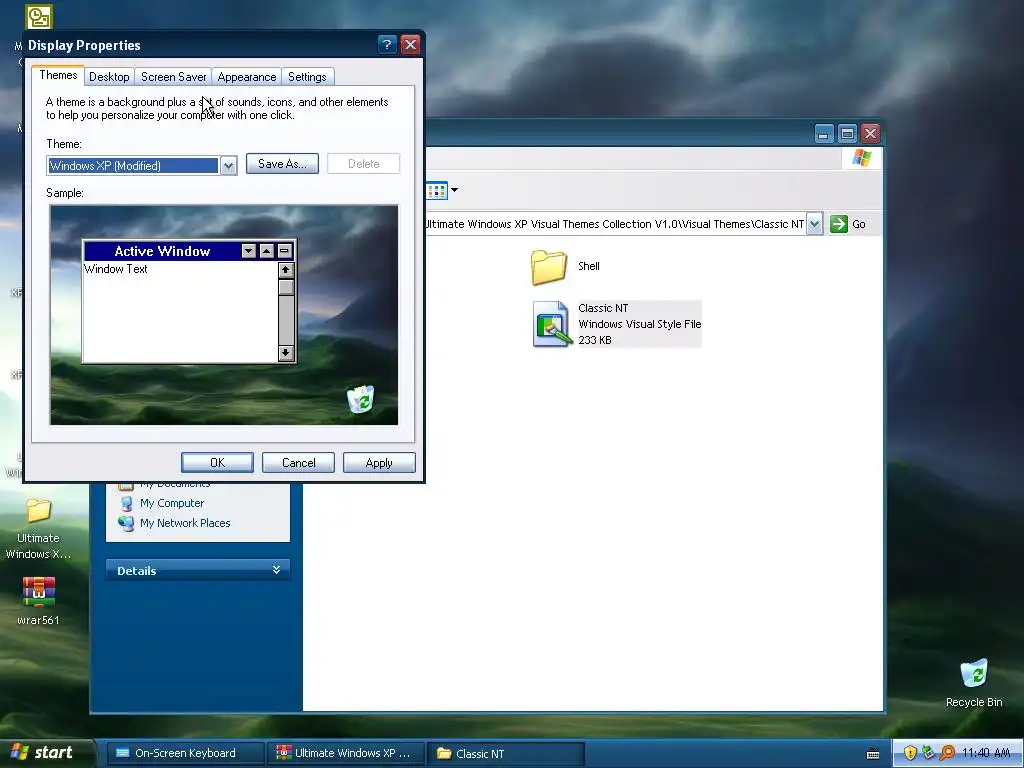The width and height of the screenshot is (1024, 768).
Task: Close the Classic NT Explorer window
Action: 871,134
